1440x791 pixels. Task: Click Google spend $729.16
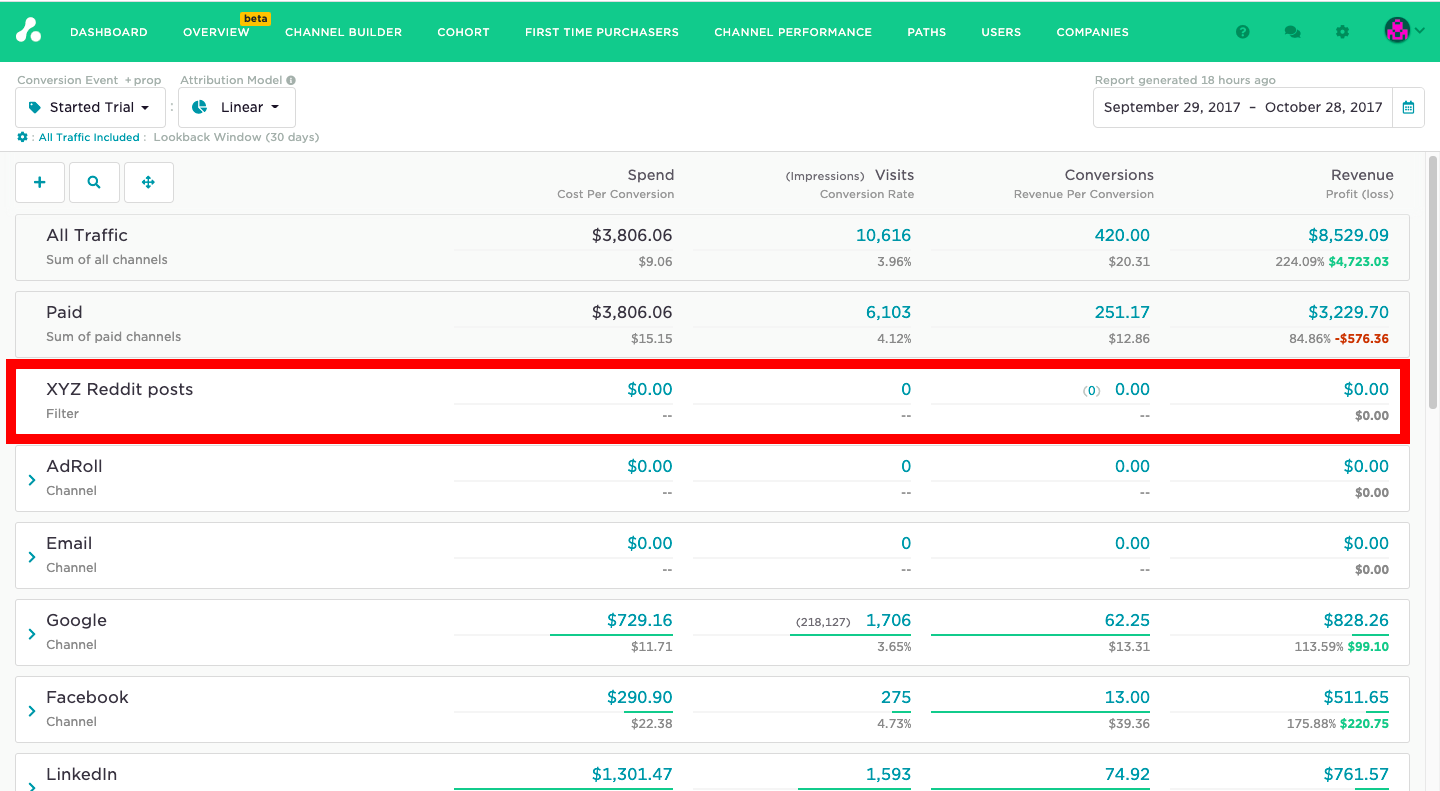640,620
